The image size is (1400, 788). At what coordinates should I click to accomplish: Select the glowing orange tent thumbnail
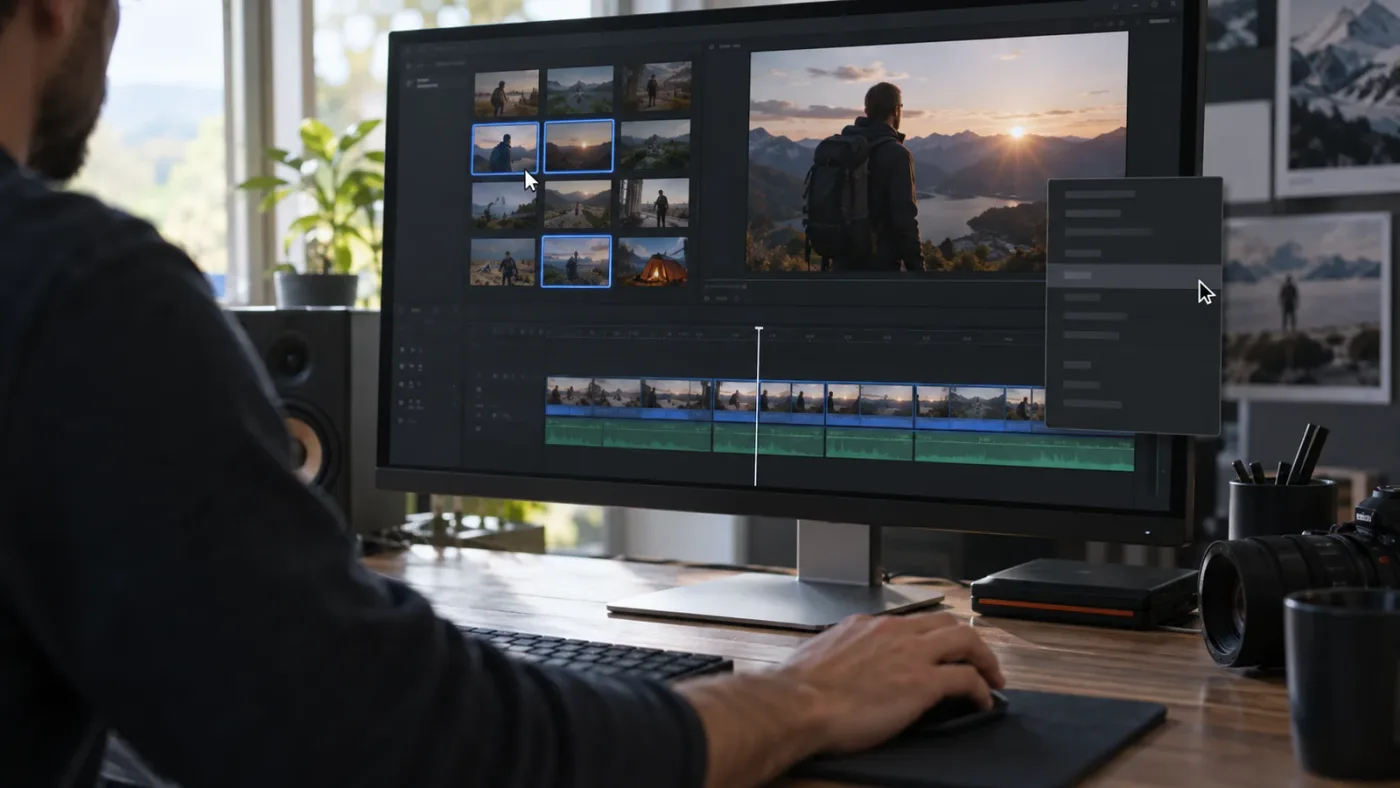click(x=652, y=261)
